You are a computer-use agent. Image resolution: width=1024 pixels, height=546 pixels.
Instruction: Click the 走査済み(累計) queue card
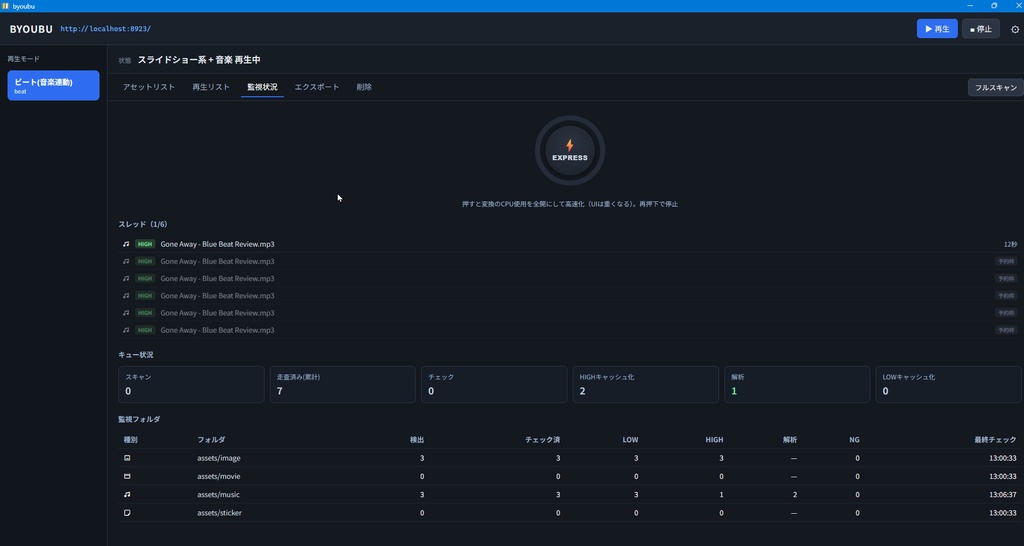343,384
